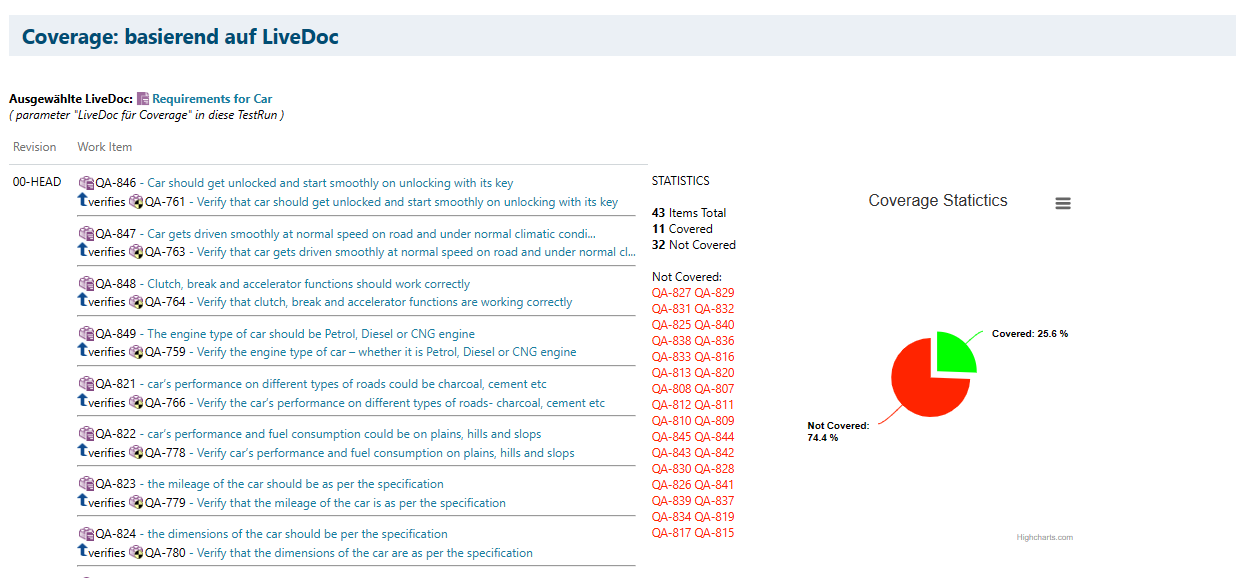This screenshot has height=578, width=1236.
Task: Click the requirement icon next to QA-846
Action: 86,183
